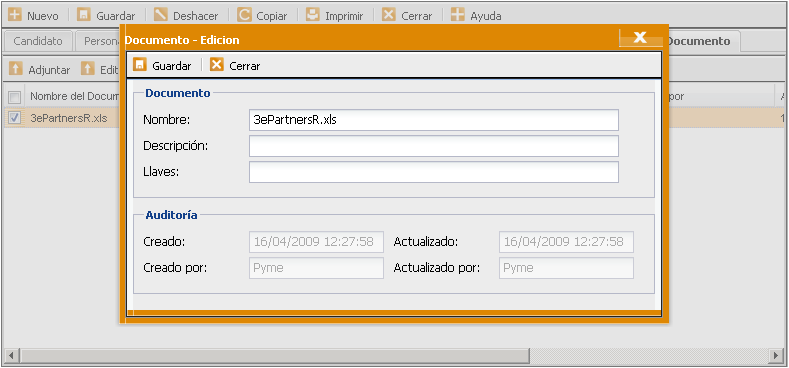Screen dimensions: 789x368
Task: Click the Nombre del Documento column header
Action: tap(73, 97)
